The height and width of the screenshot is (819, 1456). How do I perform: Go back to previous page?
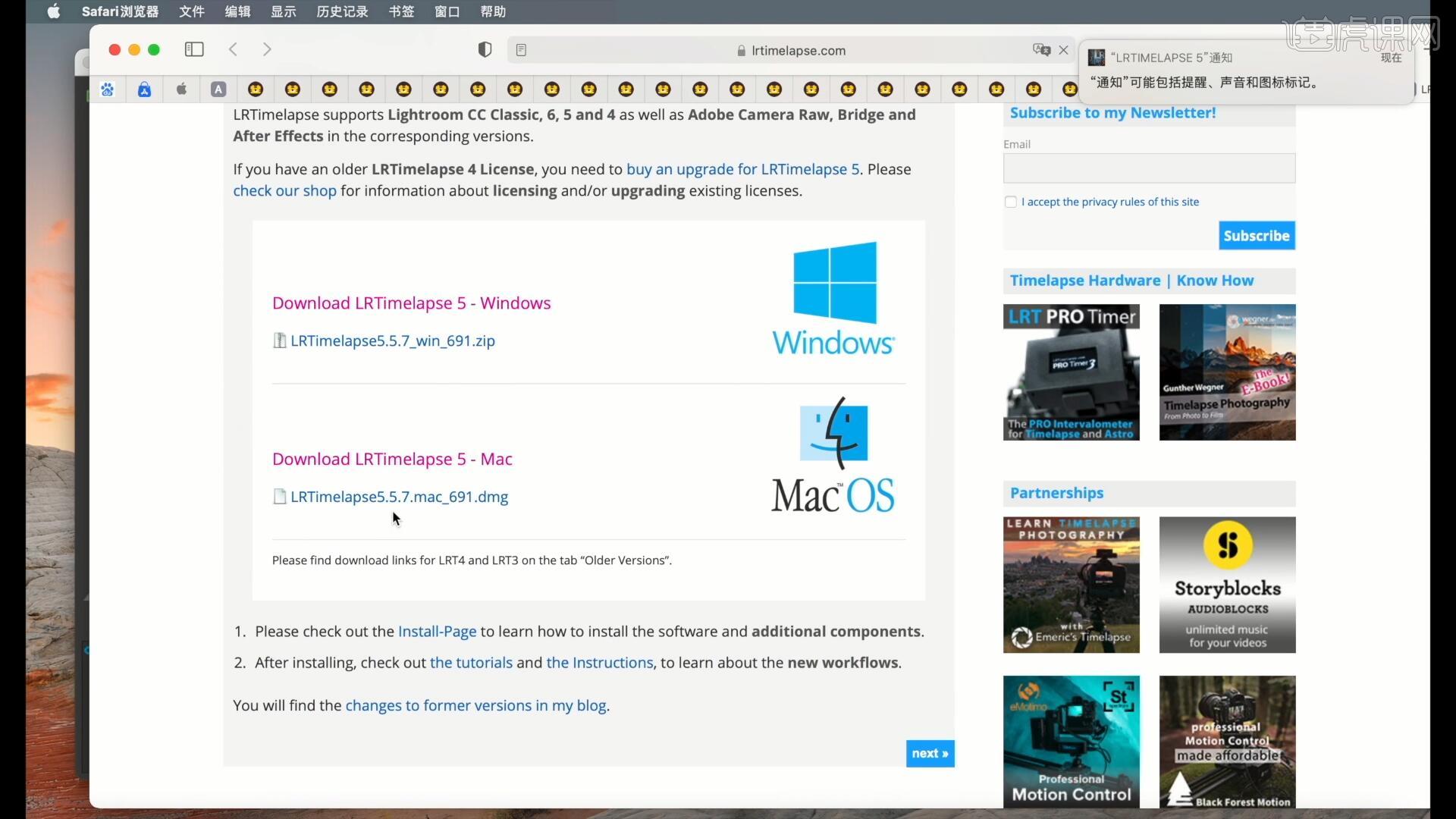[234, 49]
